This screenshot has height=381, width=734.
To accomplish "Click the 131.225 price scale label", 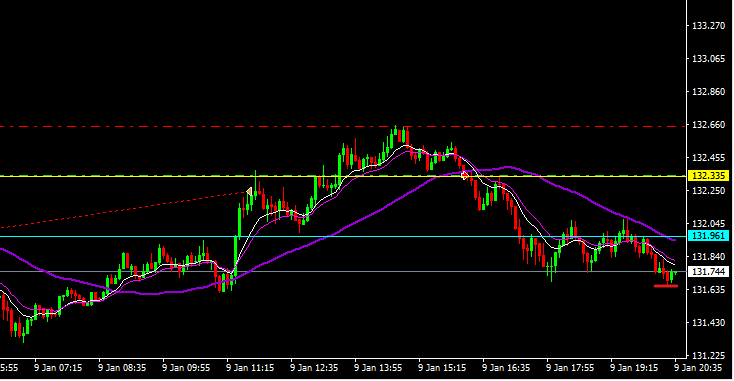I will [709, 356].
